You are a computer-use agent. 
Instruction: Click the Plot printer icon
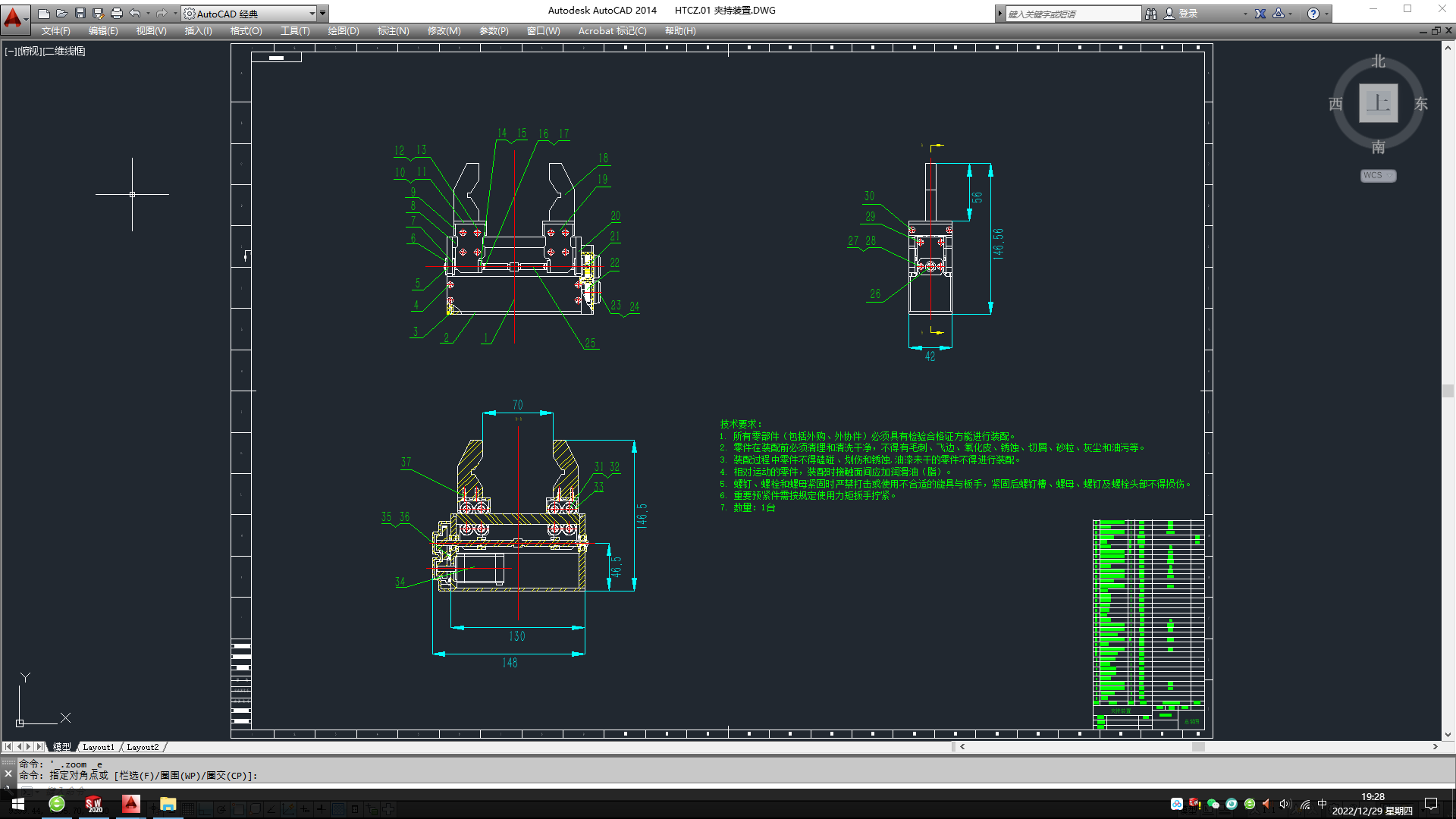click(117, 13)
